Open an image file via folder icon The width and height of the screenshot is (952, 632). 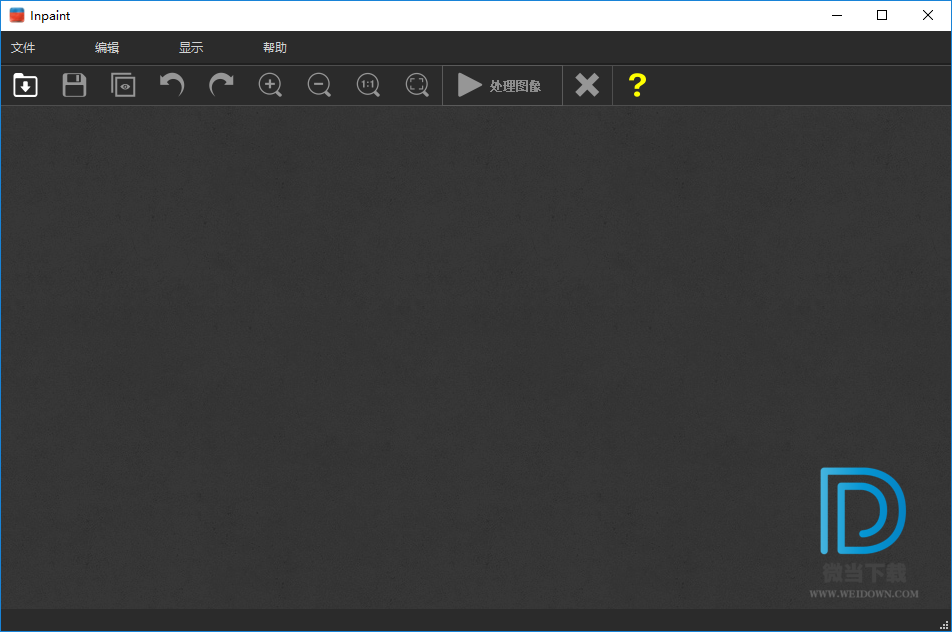pyautogui.click(x=26, y=85)
